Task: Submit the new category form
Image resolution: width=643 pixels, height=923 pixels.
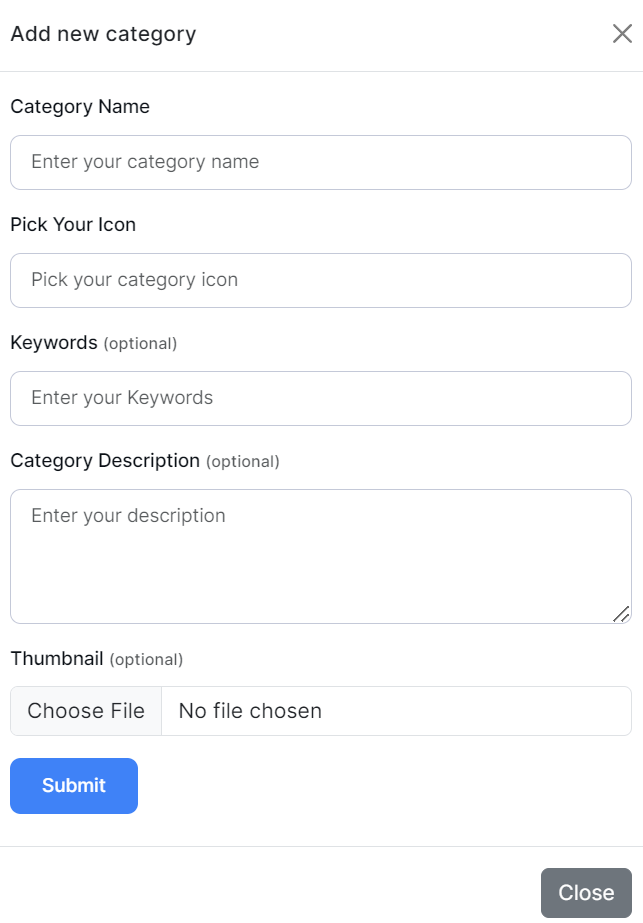Action: tap(74, 786)
